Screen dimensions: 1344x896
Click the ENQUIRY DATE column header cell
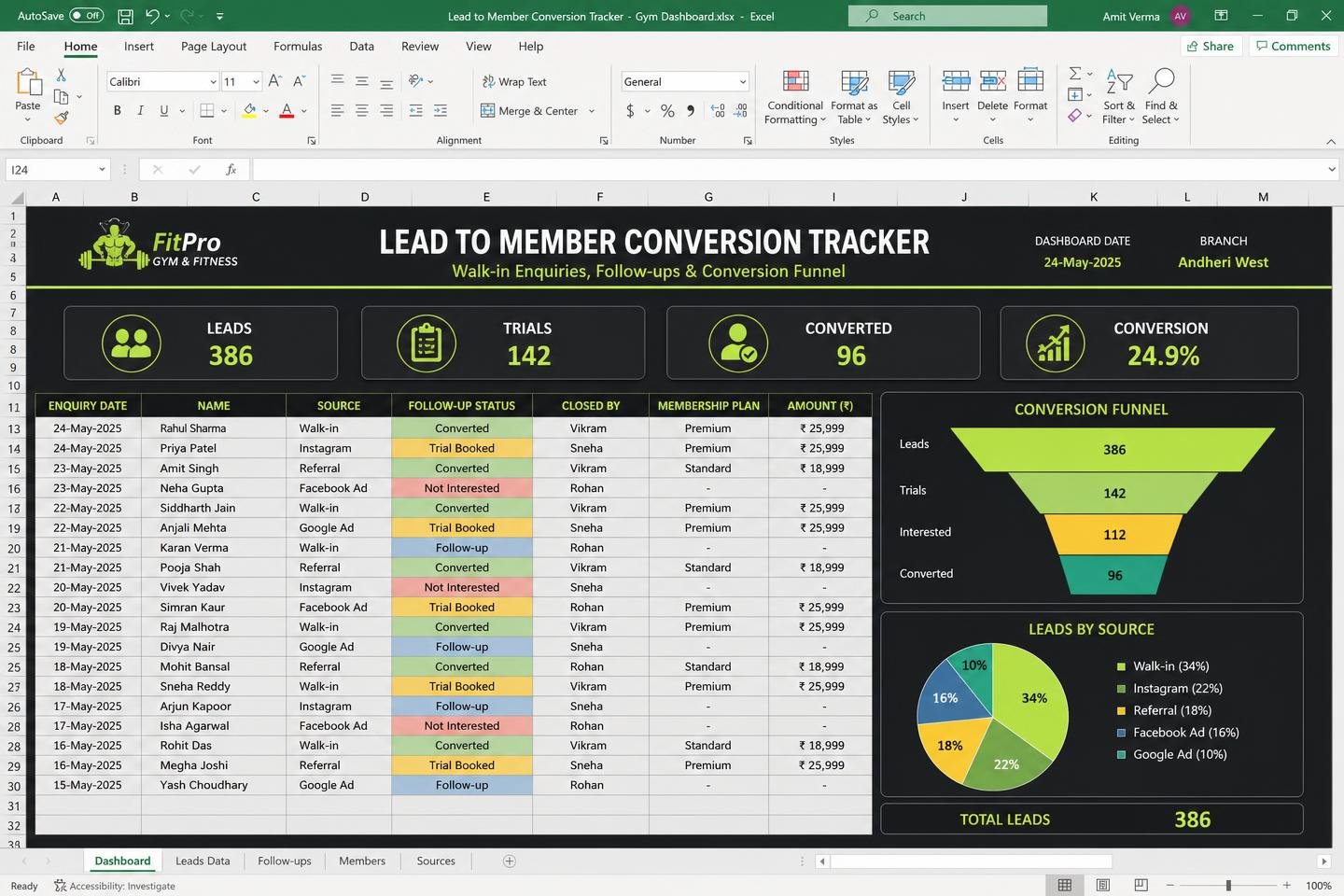point(88,405)
